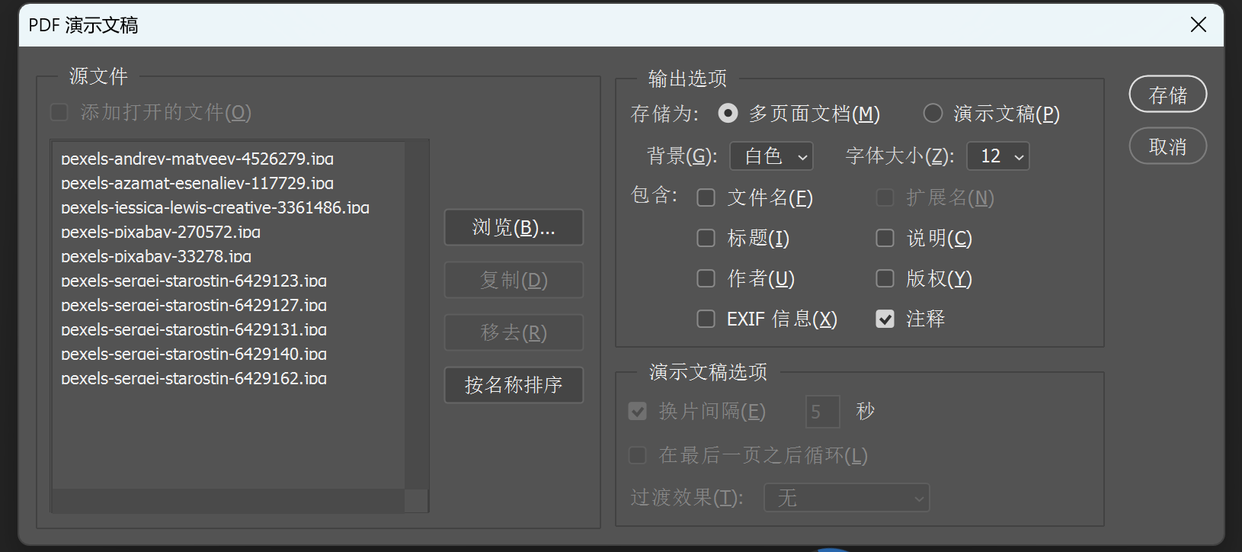Viewport: 1242px width, 552px height.
Task: Enable the EXIF 信息 checkbox
Action: [706, 319]
